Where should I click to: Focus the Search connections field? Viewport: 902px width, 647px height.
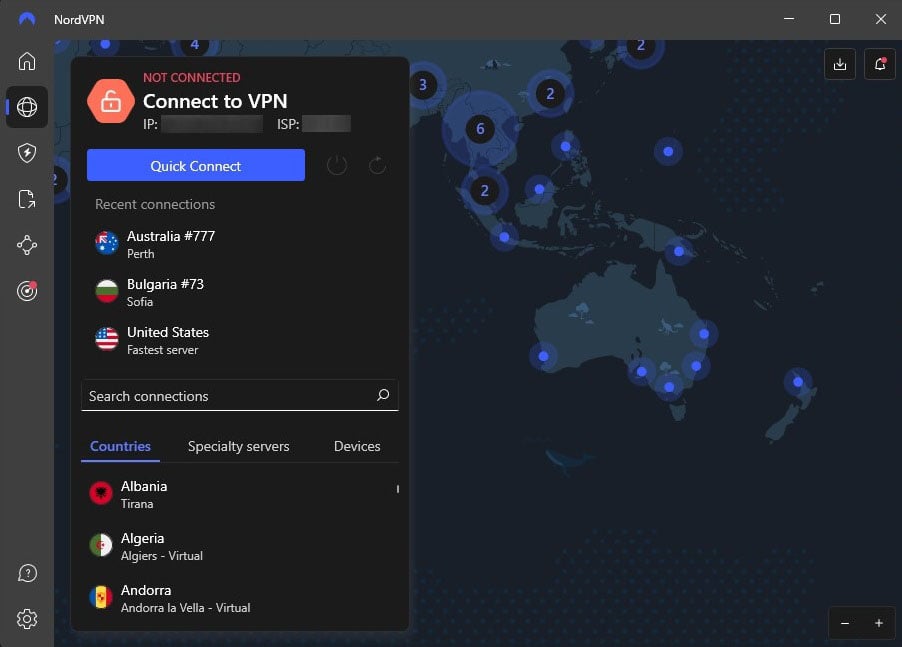pos(240,395)
